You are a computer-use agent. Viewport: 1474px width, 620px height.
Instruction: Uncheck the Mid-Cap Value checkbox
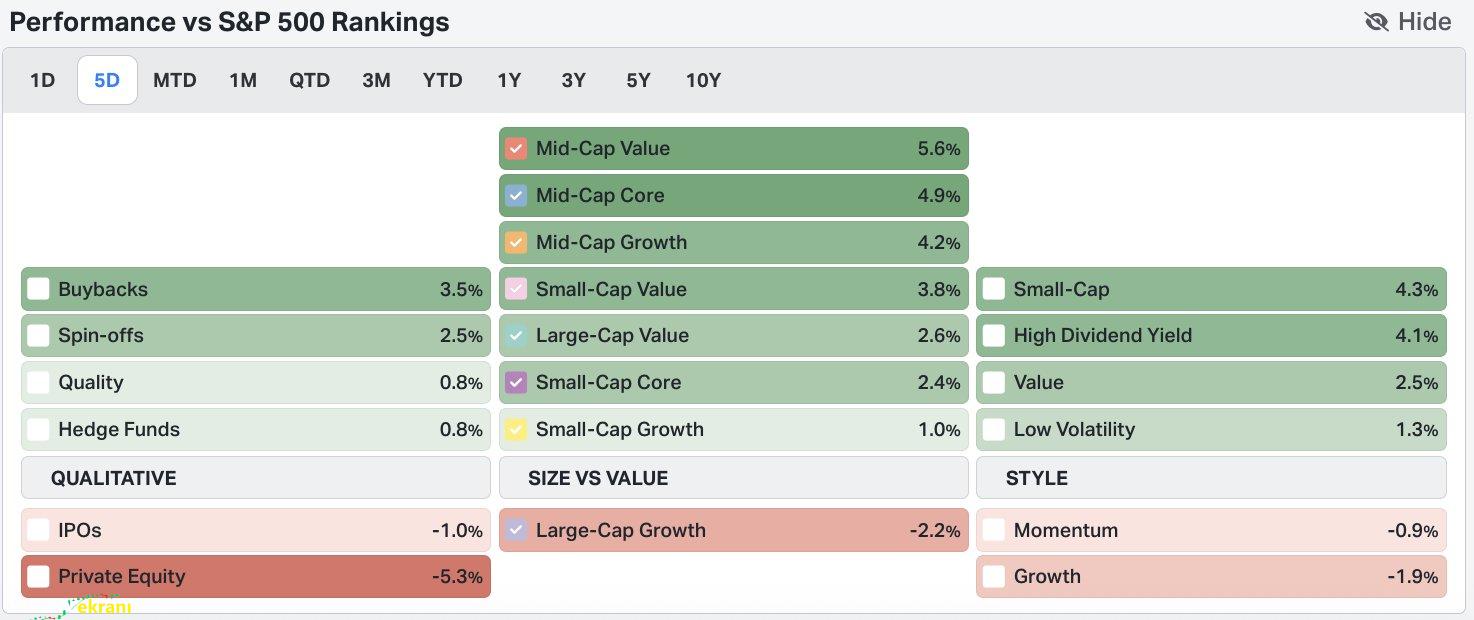pos(516,149)
